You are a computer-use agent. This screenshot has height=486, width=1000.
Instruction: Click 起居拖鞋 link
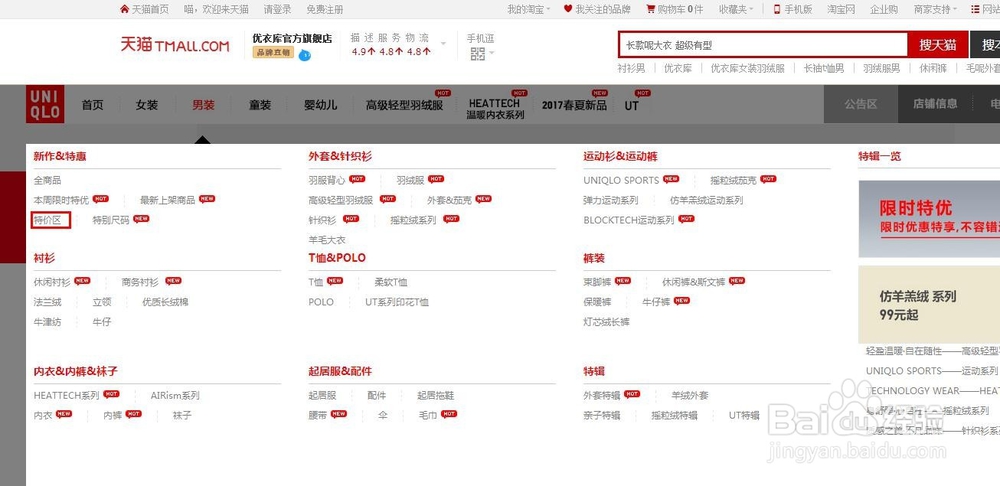tap(436, 395)
